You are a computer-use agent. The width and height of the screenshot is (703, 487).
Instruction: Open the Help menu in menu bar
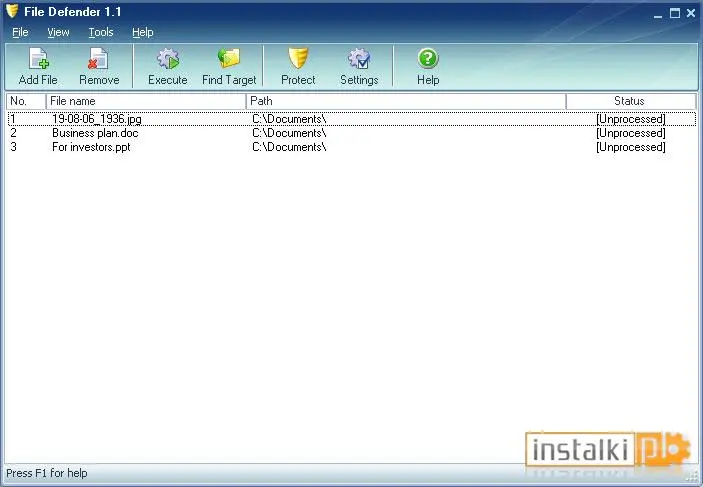coord(143,32)
